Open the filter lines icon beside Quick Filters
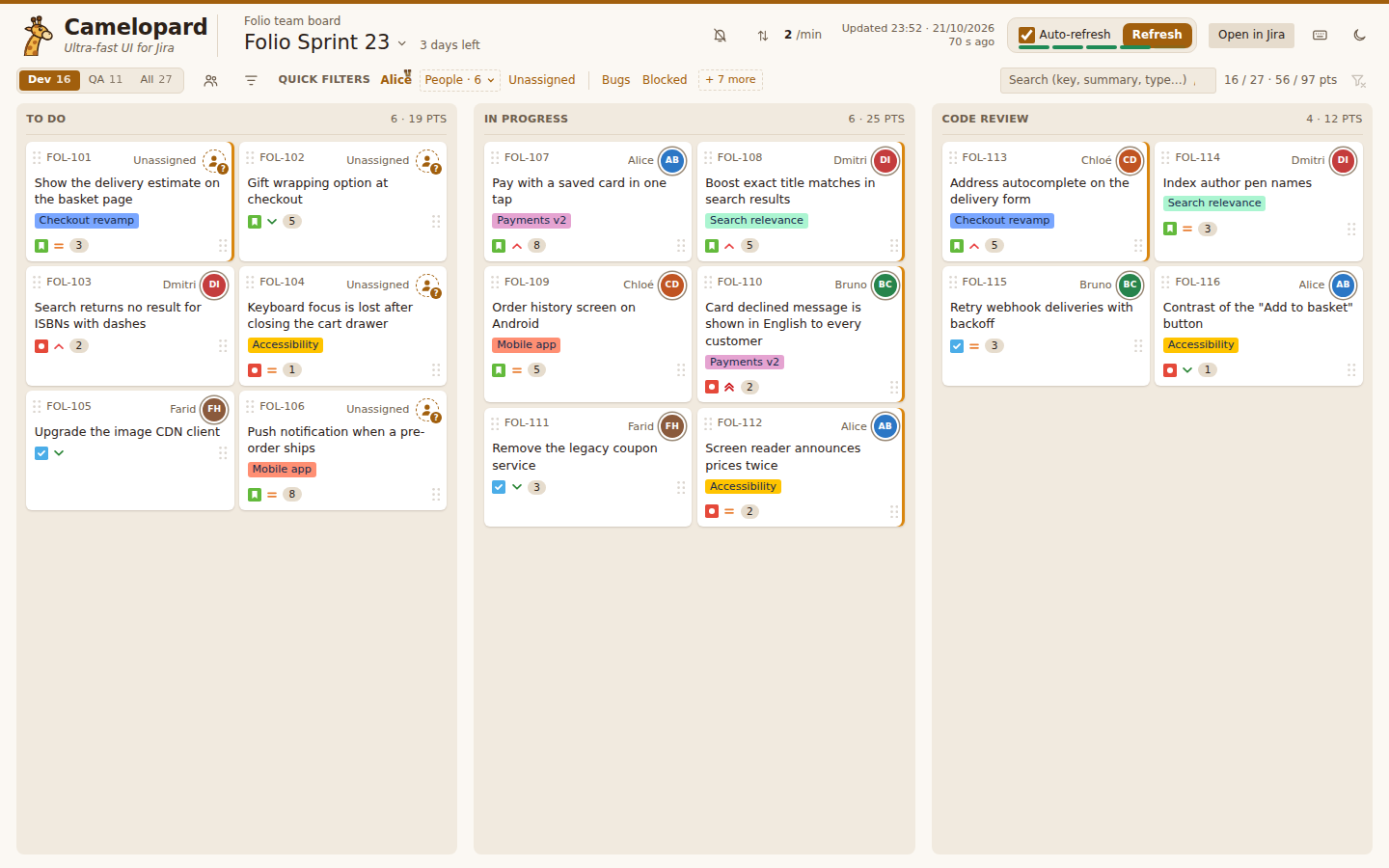The image size is (1389, 868). click(251, 80)
